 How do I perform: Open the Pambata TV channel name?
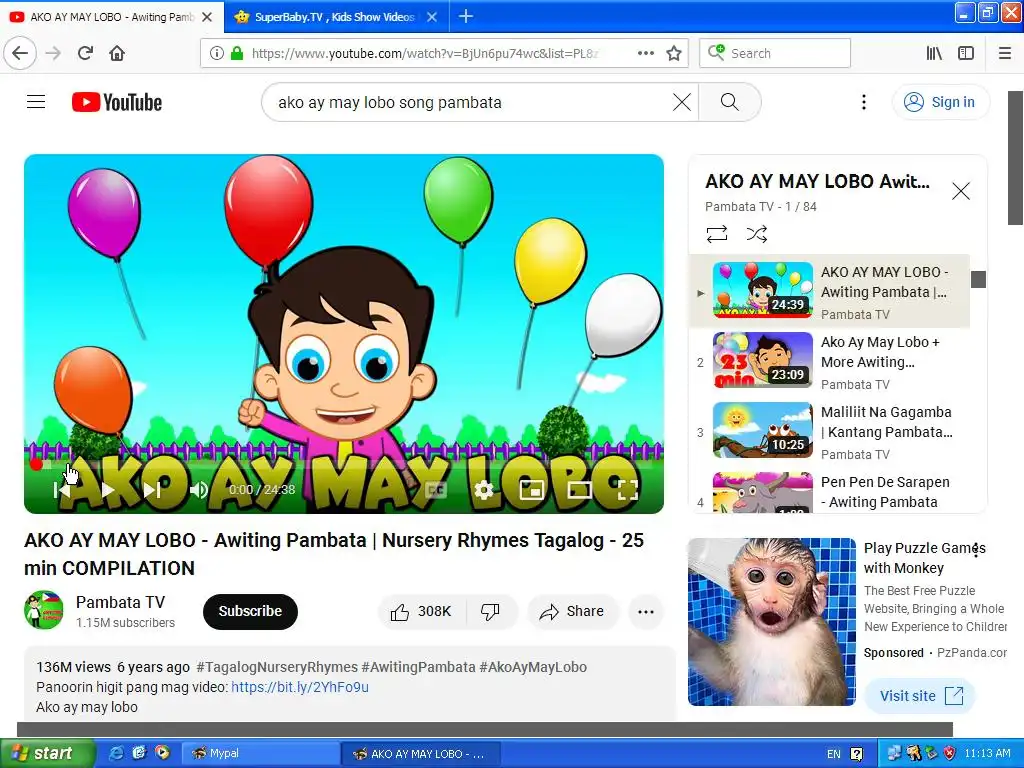[x=120, y=602]
